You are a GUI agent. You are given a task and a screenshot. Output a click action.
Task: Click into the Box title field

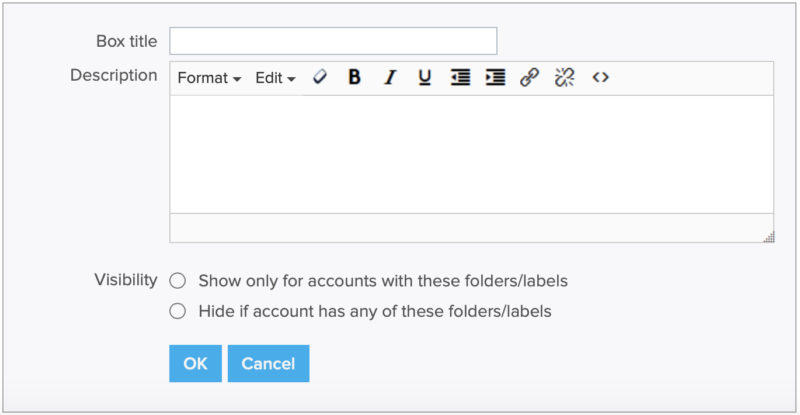[x=333, y=41]
